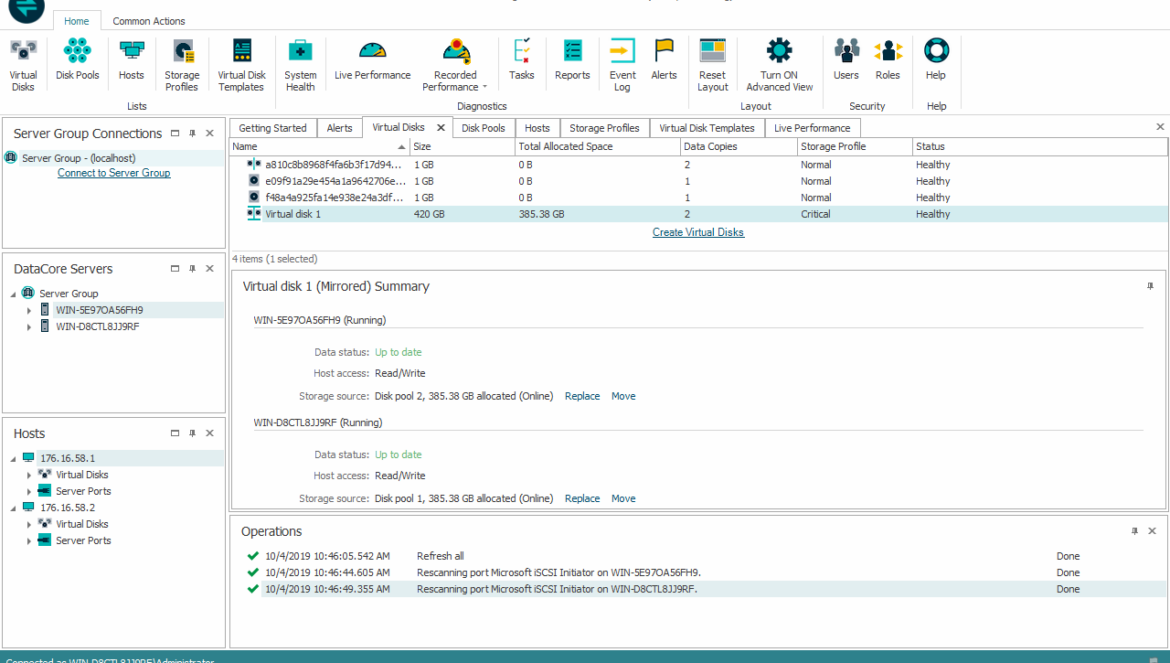1170x663 pixels.
Task: Expand Server Ports under host 176.16.58.2
Action: (x=29, y=541)
